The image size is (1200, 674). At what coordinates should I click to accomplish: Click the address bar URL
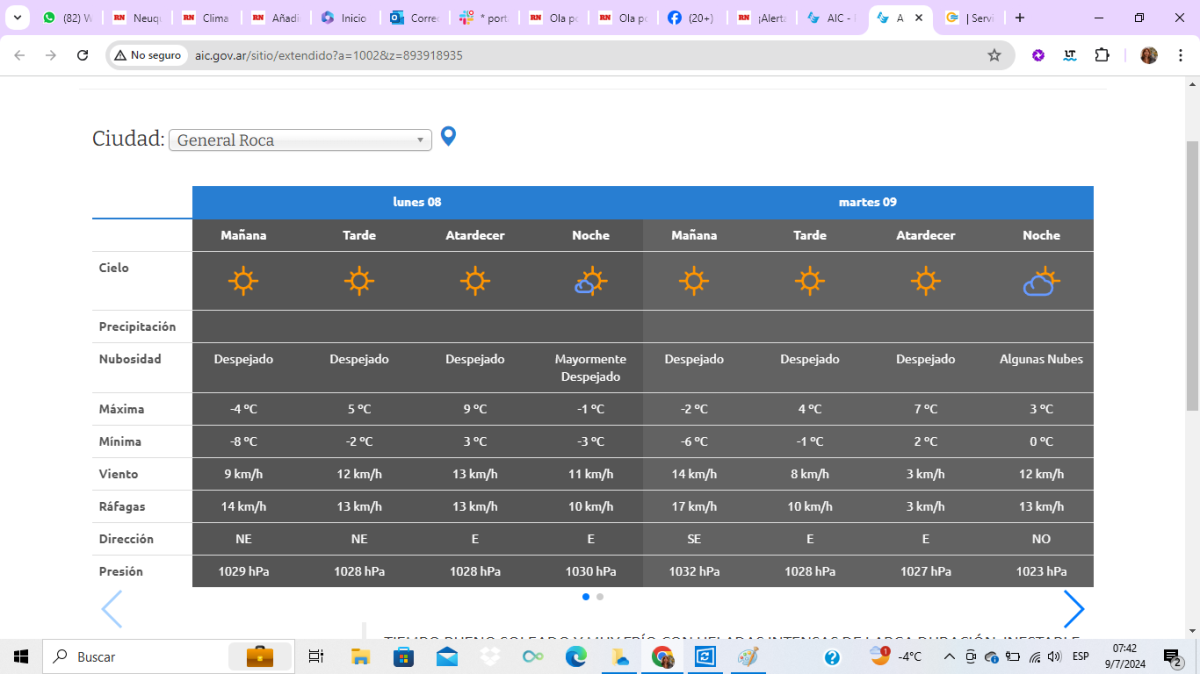tap(329, 55)
